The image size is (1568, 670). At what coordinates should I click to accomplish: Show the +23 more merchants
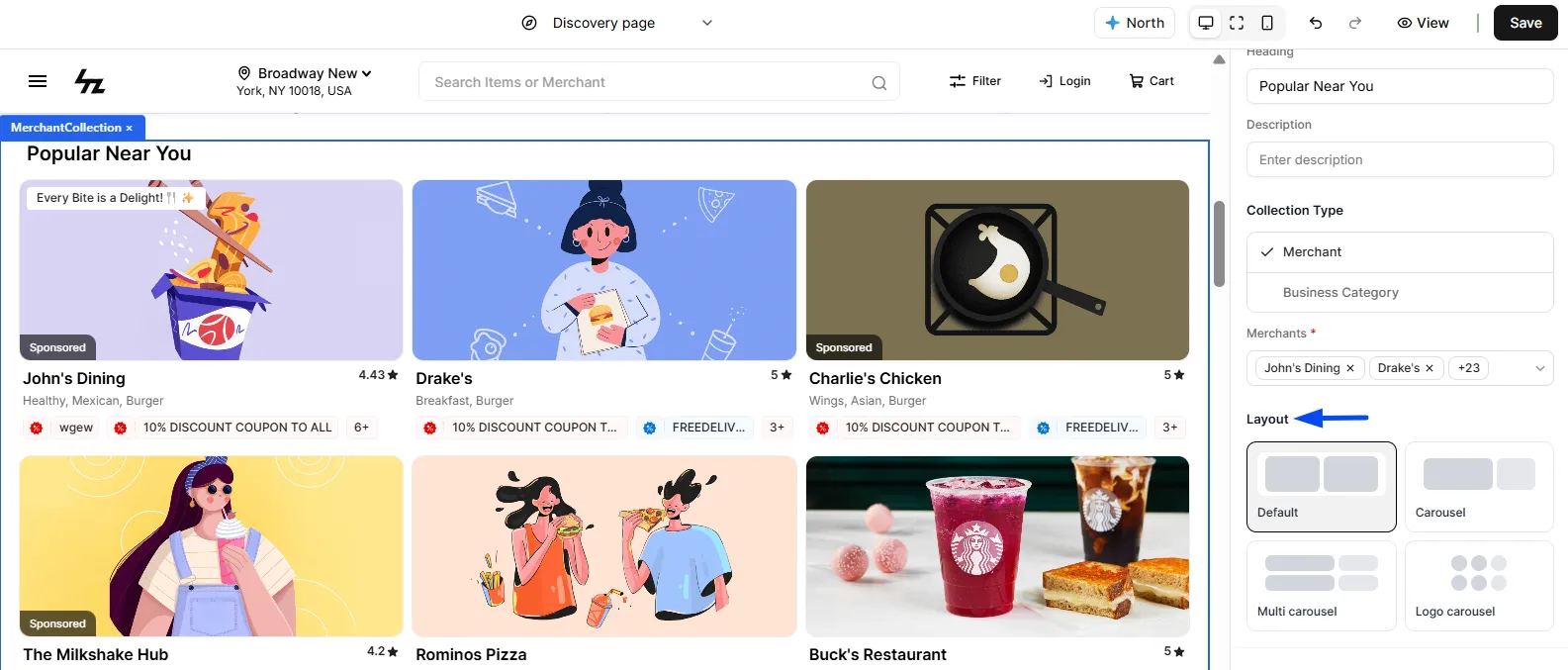pos(1469,368)
